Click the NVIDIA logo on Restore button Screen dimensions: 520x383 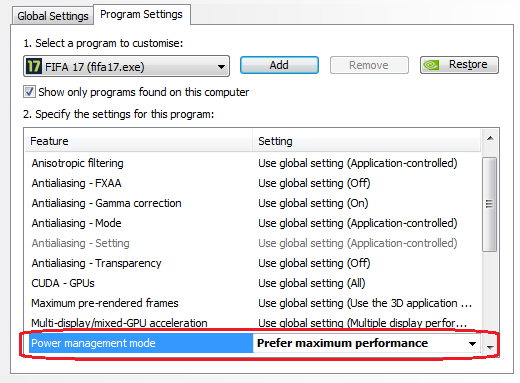tap(431, 65)
